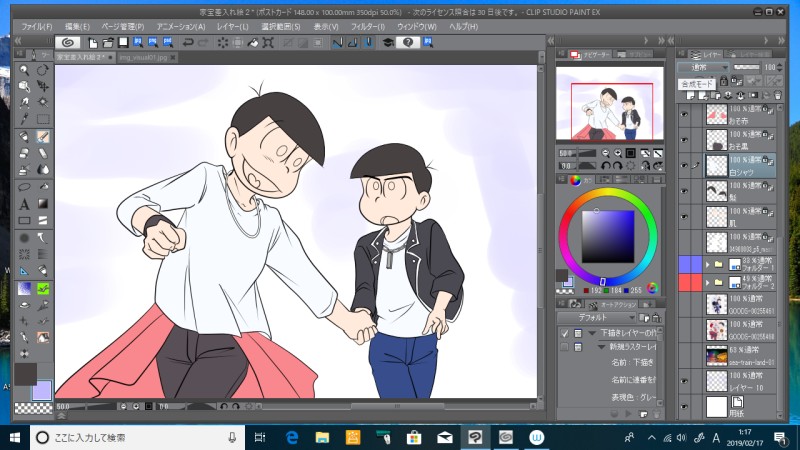Open the ファイル(F) menu

tap(37, 27)
